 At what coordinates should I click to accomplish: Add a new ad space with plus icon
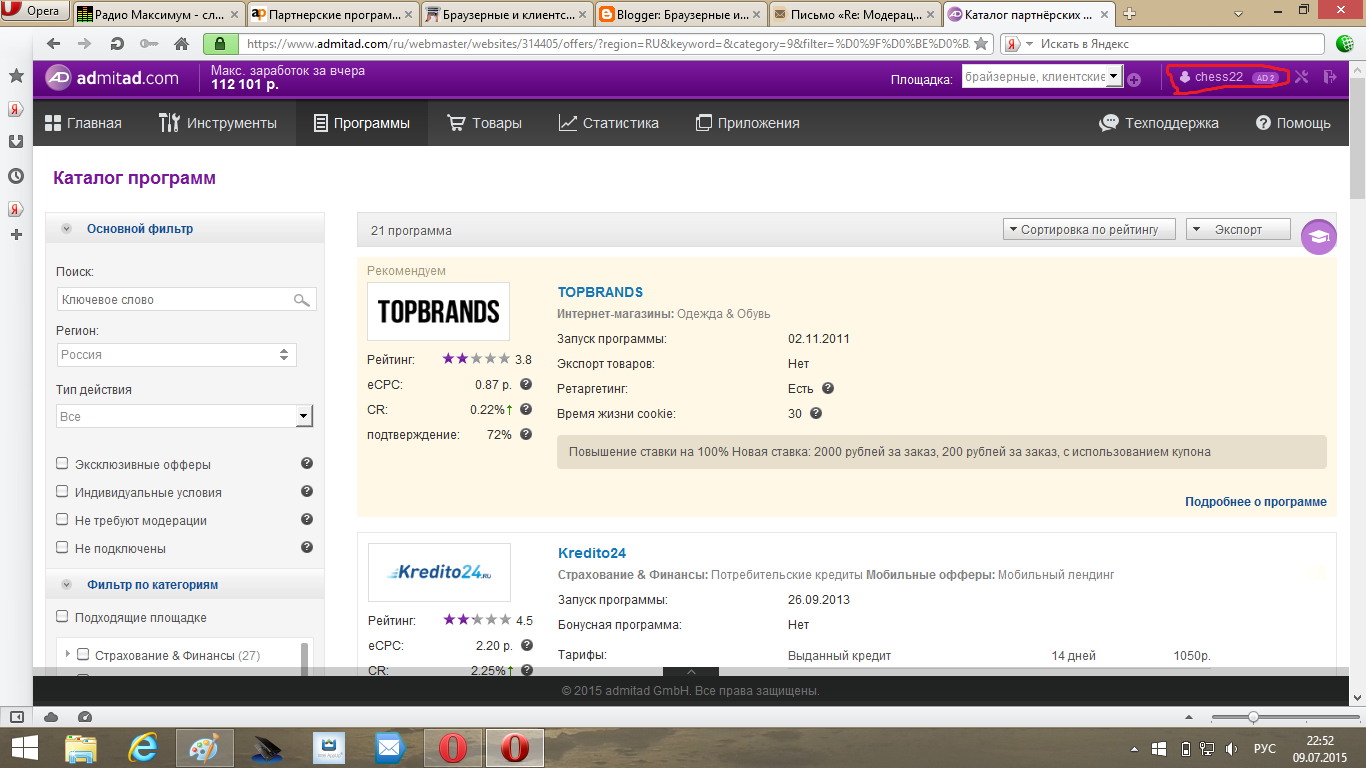(1134, 79)
